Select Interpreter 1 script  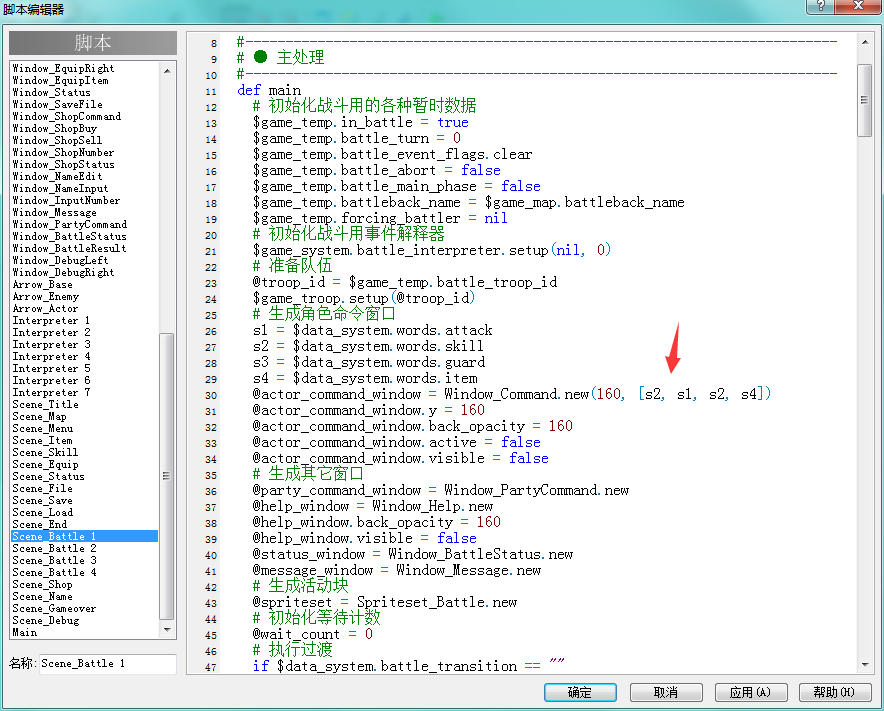pyautogui.click(x=51, y=320)
